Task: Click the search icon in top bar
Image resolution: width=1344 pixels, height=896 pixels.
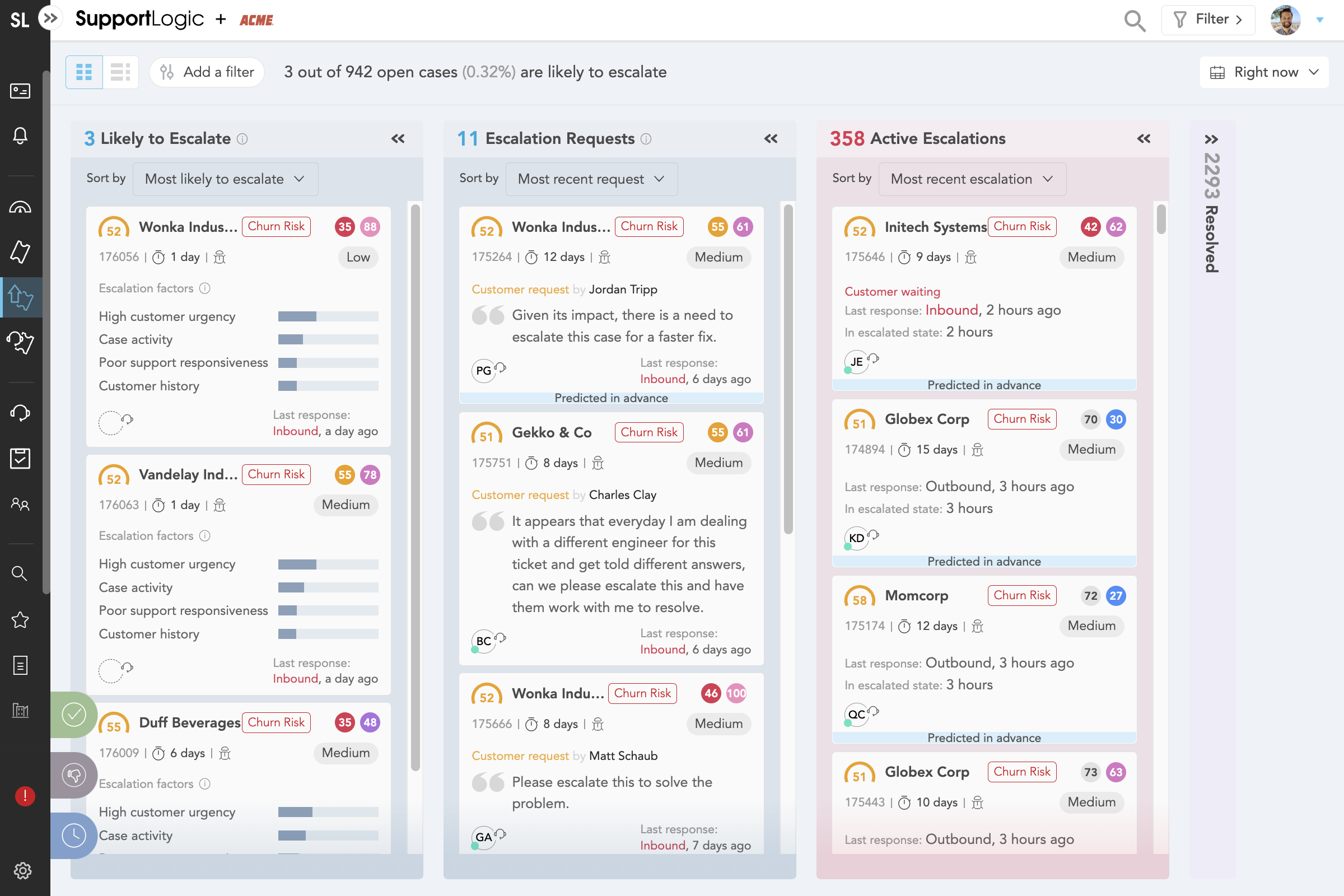Action: coord(1134,20)
